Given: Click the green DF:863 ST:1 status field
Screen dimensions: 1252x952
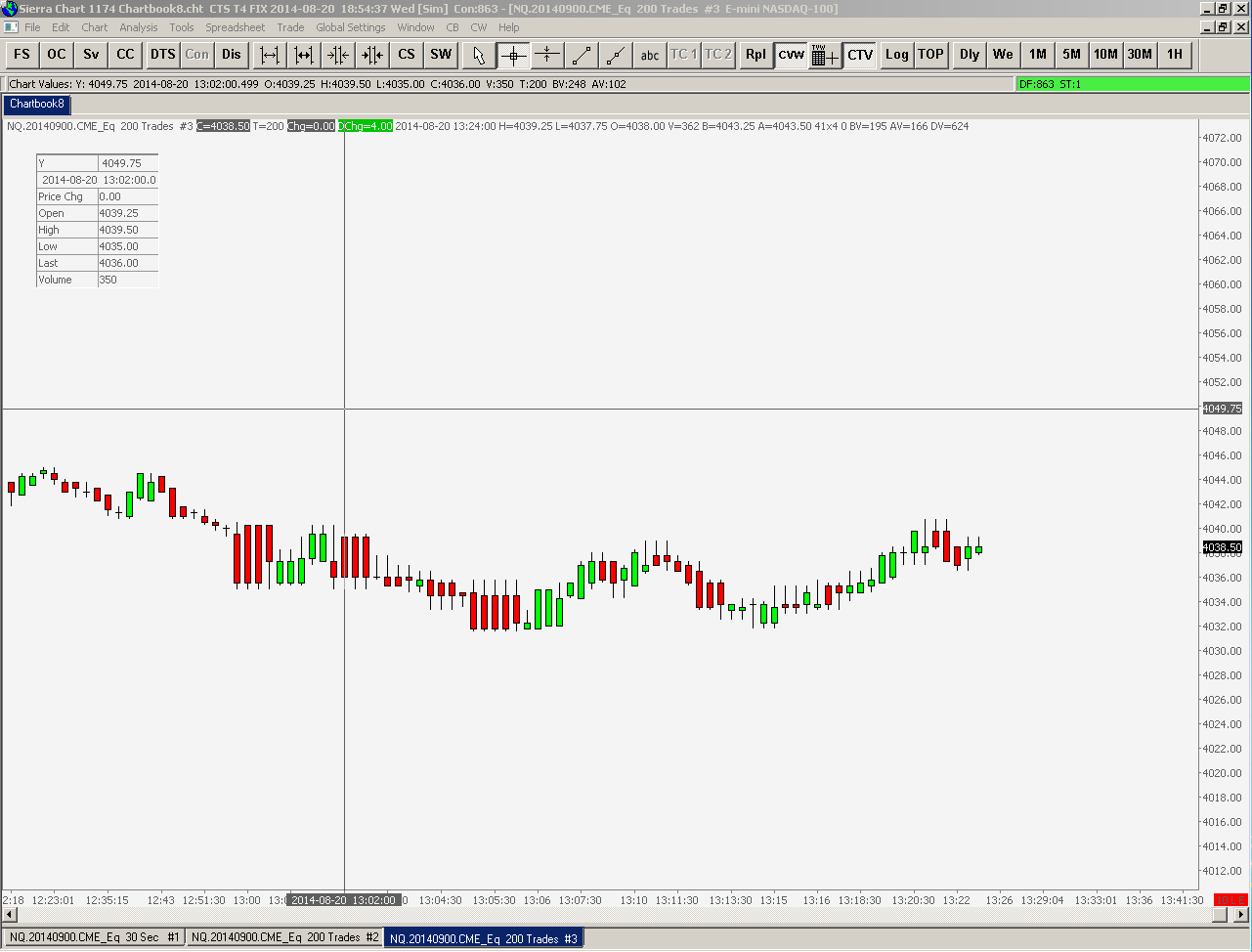Looking at the screenshot, I should 1132,84.
